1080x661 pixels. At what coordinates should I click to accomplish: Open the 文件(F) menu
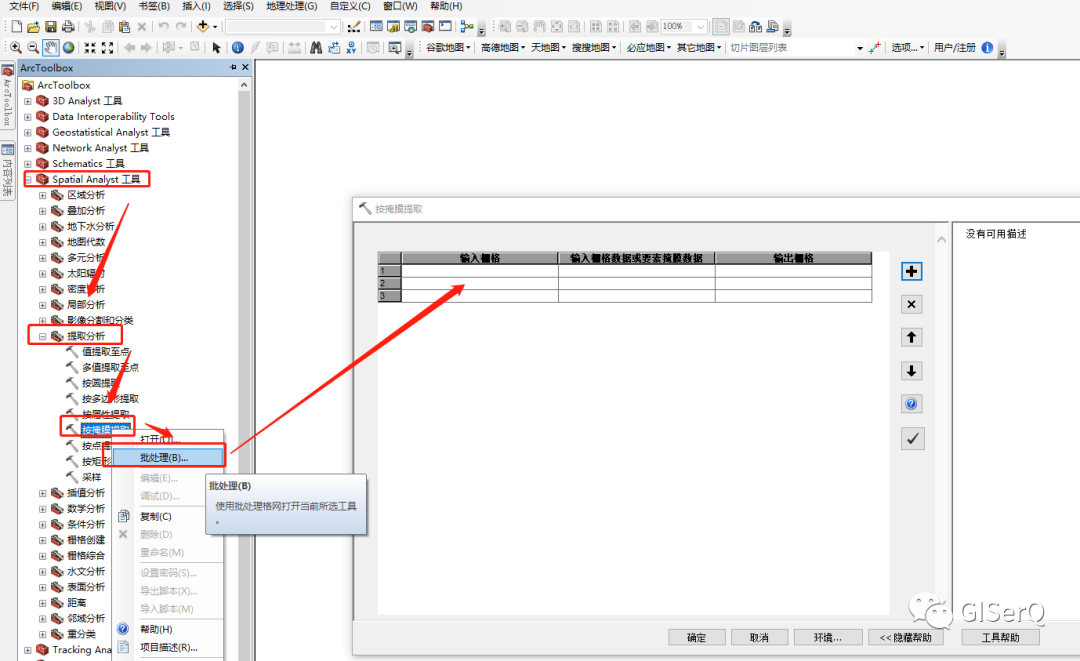pyautogui.click(x=24, y=6)
